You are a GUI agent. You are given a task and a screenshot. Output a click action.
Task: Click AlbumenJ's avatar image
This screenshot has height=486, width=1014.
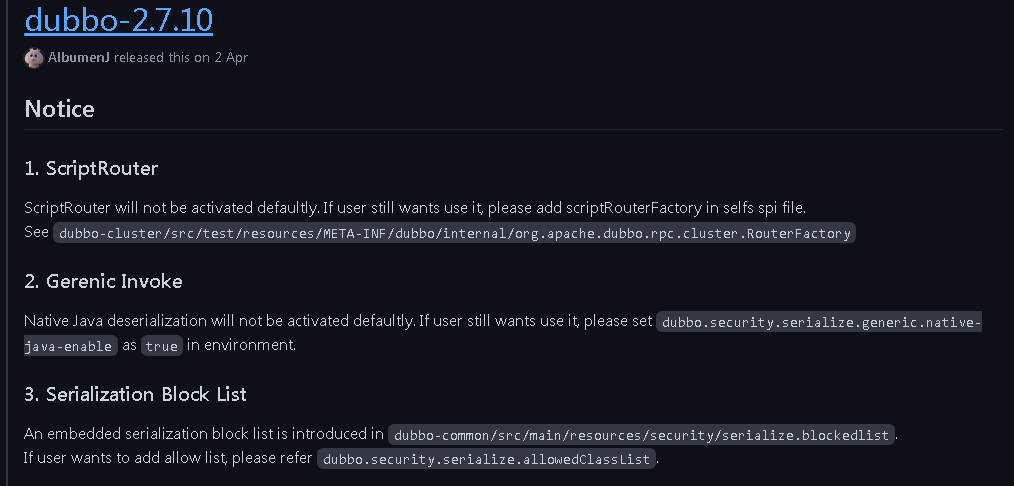(x=34, y=58)
